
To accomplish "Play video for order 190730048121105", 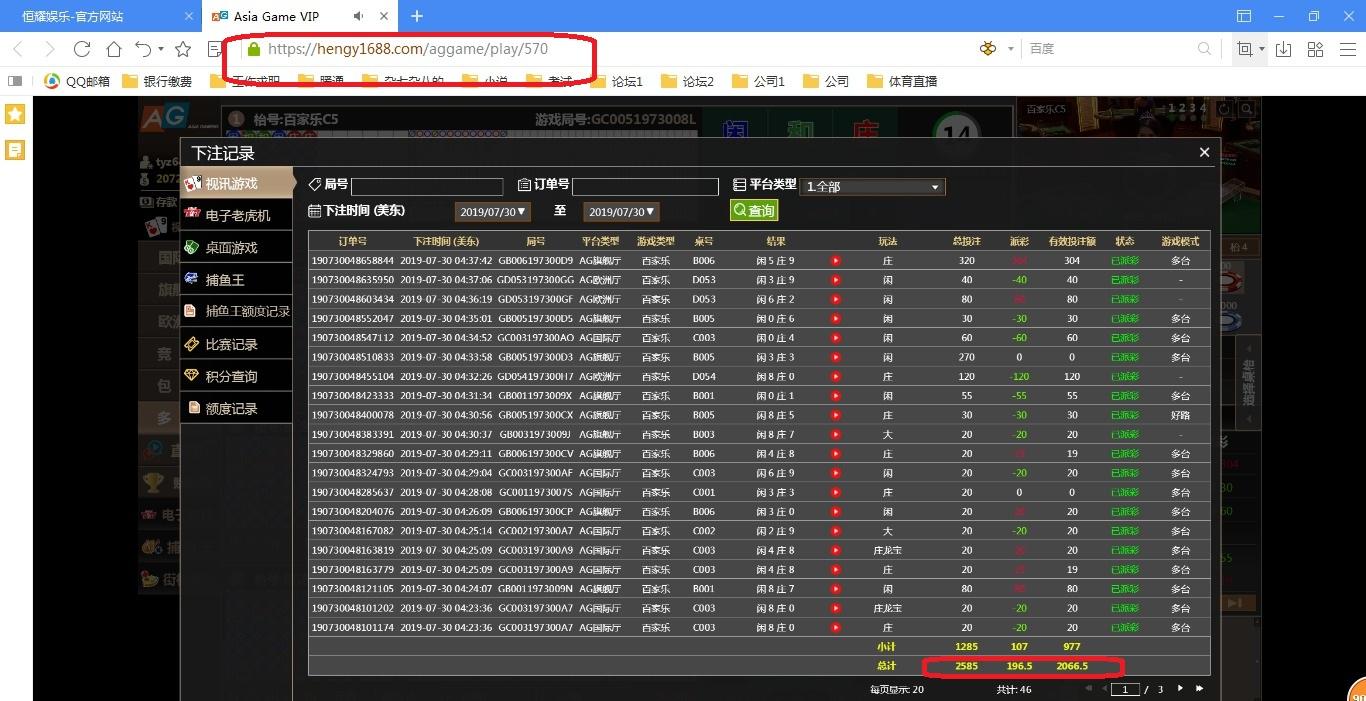I will click(x=836, y=589).
